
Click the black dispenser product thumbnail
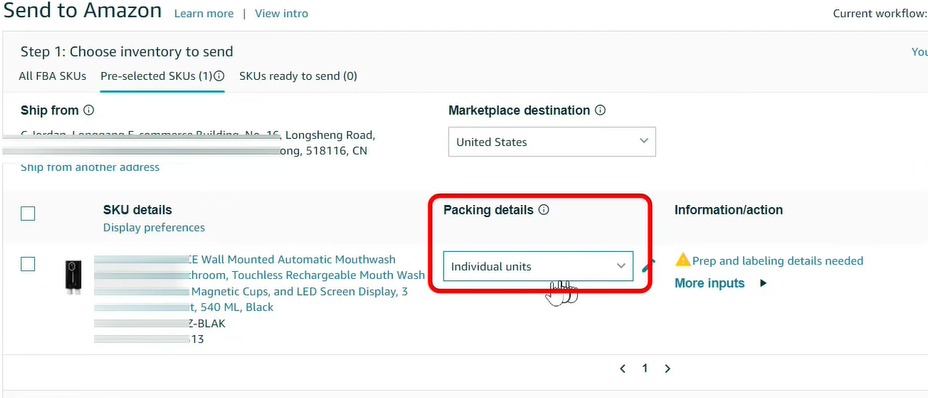pos(73,277)
